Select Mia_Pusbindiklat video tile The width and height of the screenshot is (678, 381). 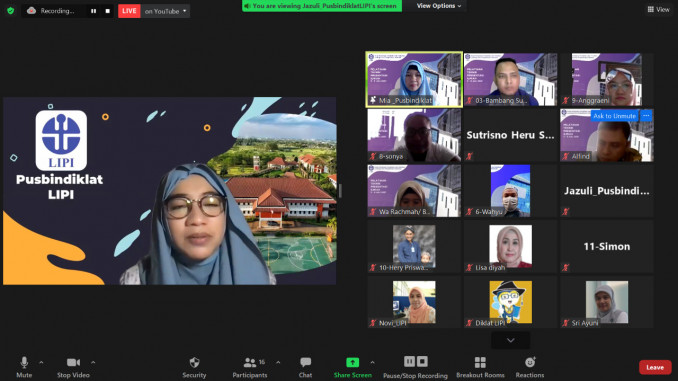(x=414, y=79)
